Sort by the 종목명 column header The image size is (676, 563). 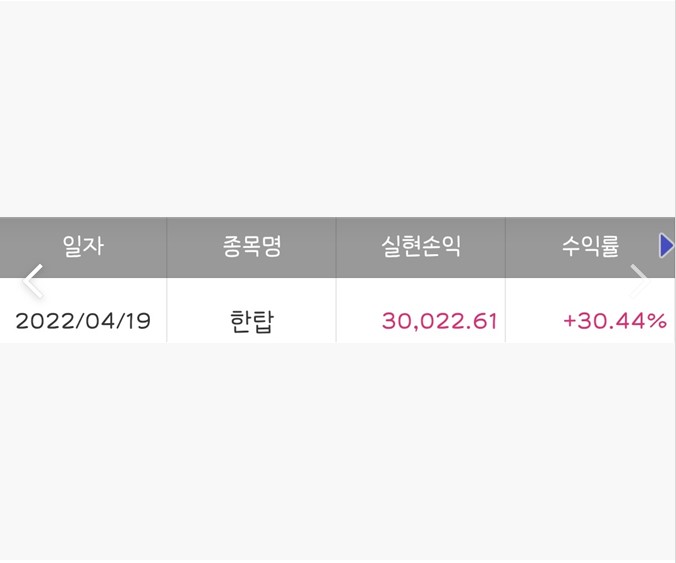[251, 247]
